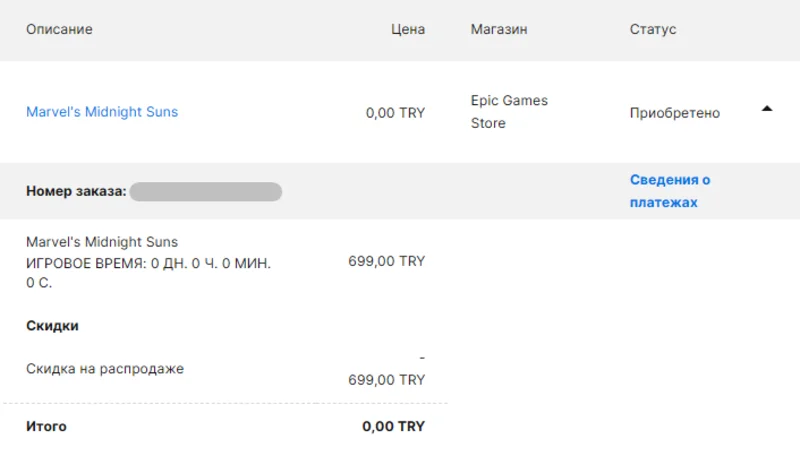The width and height of the screenshot is (800, 456).
Task: Click the Магазин column header
Action: 499,30
